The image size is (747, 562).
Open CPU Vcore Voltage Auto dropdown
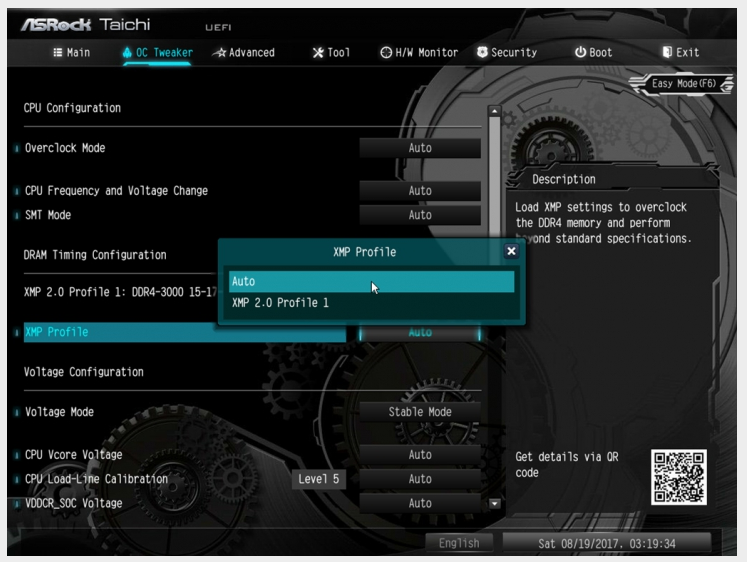tap(420, 455)
